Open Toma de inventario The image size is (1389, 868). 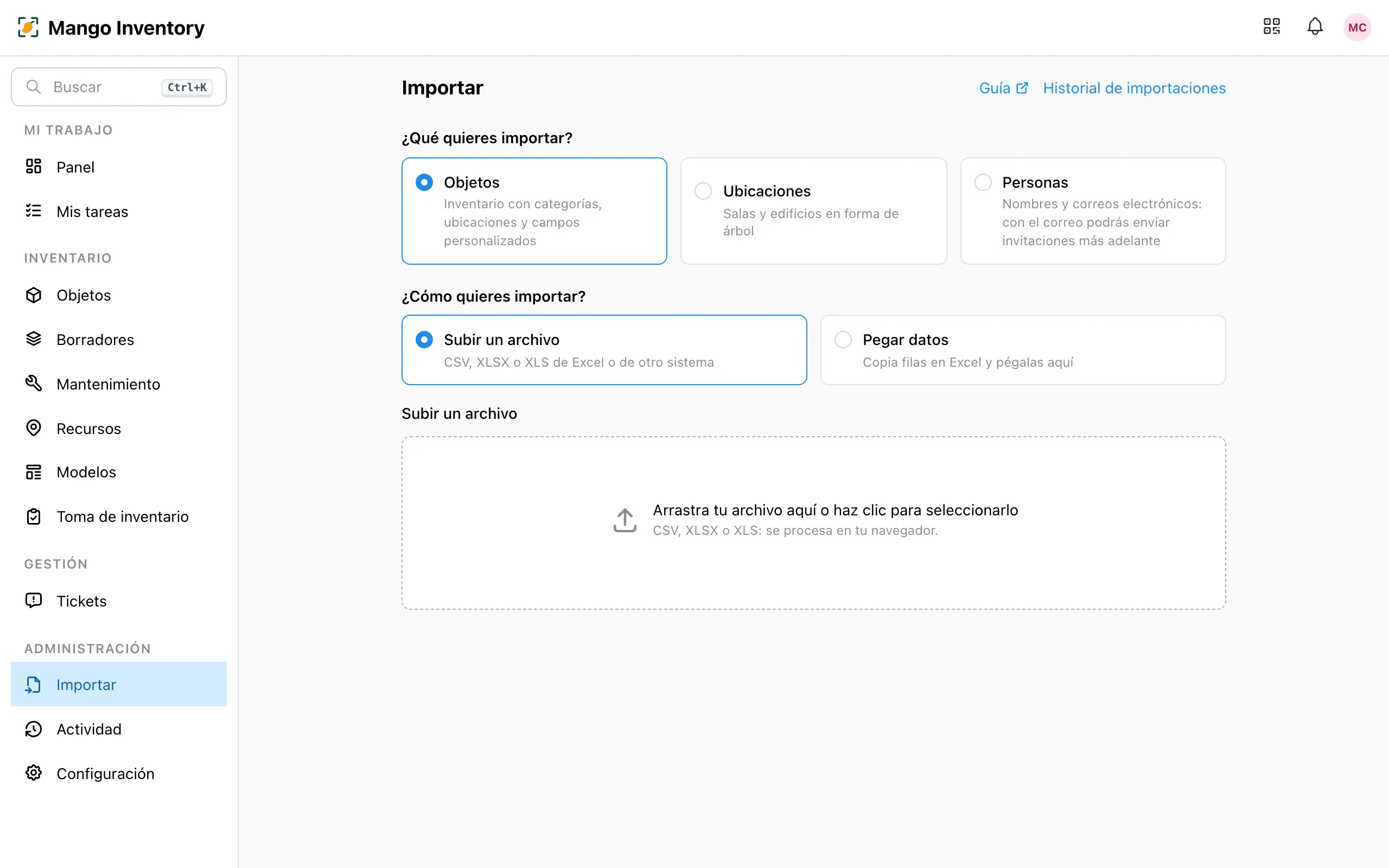coord(119,516)
